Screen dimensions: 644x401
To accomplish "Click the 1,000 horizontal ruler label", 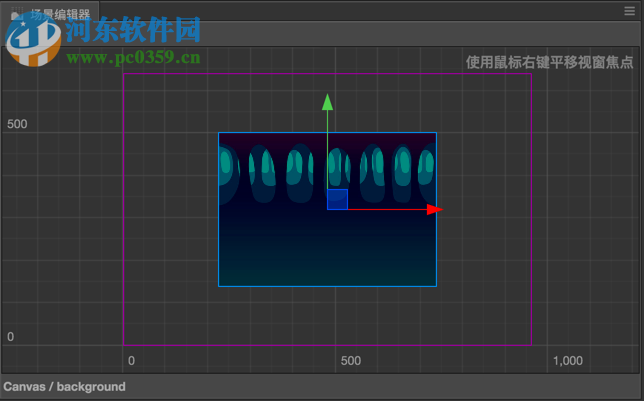I will pos(568,361).
